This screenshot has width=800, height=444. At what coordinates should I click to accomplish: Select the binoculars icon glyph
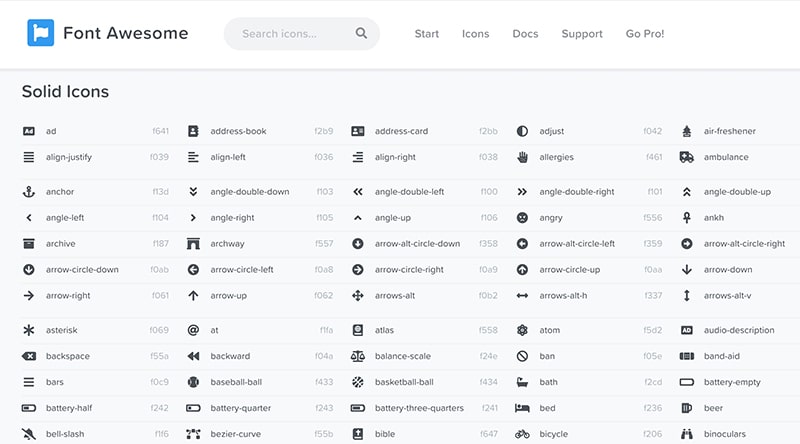[x=687, y=434]
